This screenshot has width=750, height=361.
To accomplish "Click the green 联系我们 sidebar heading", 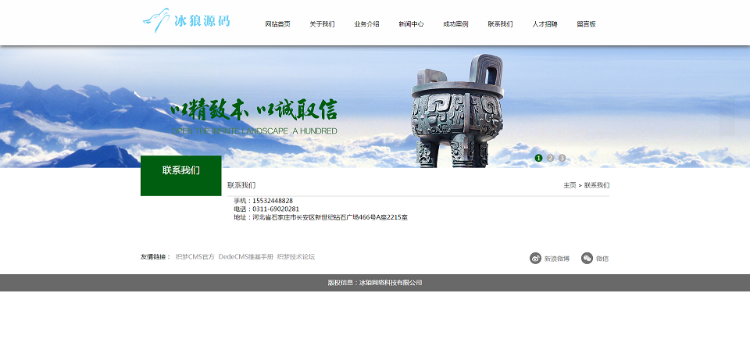I will point(181,175).
